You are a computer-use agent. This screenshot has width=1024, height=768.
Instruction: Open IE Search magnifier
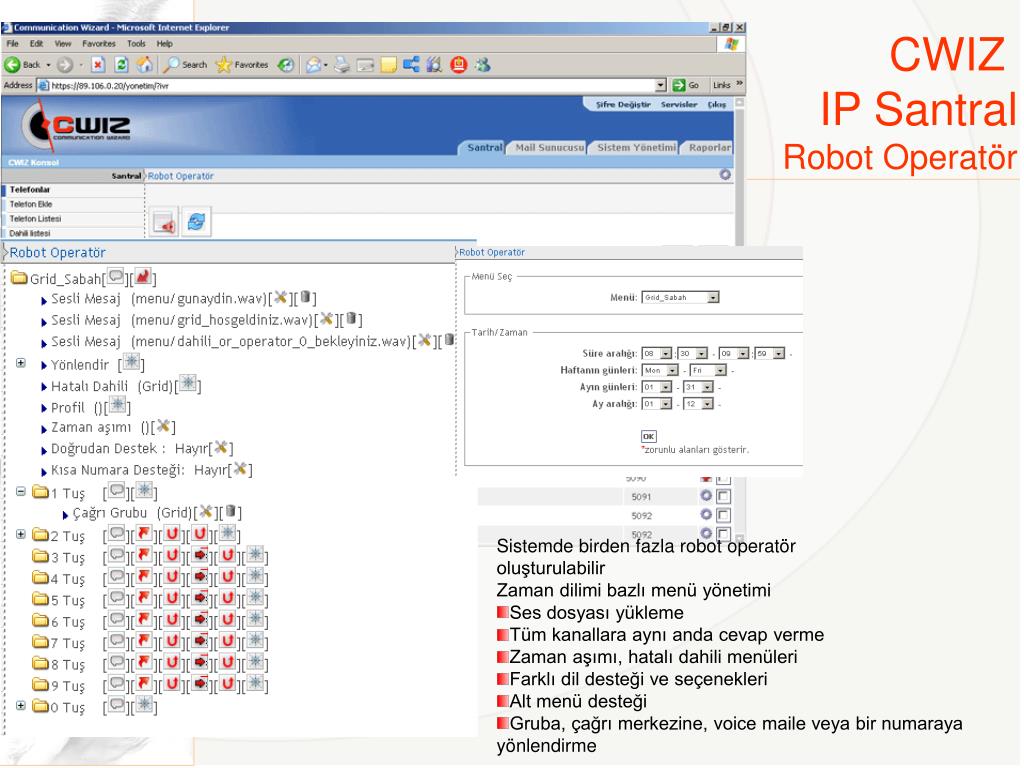pos(171,65)
